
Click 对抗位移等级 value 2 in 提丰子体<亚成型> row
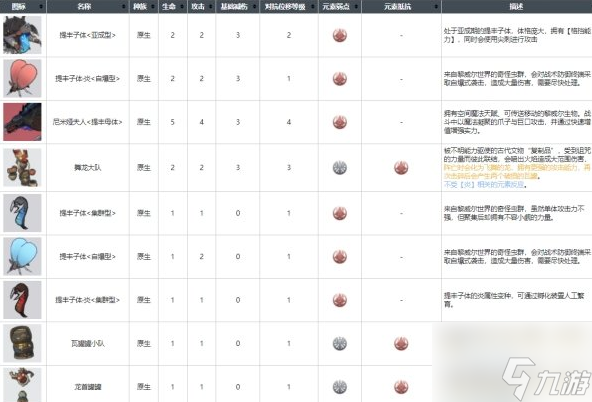click(289, 35)
